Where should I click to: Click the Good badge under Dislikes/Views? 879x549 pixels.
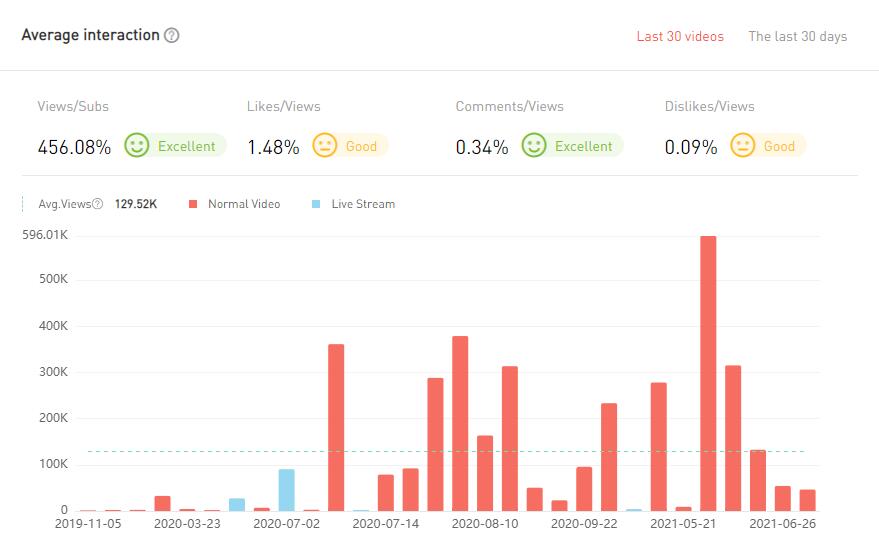point(779,146)
